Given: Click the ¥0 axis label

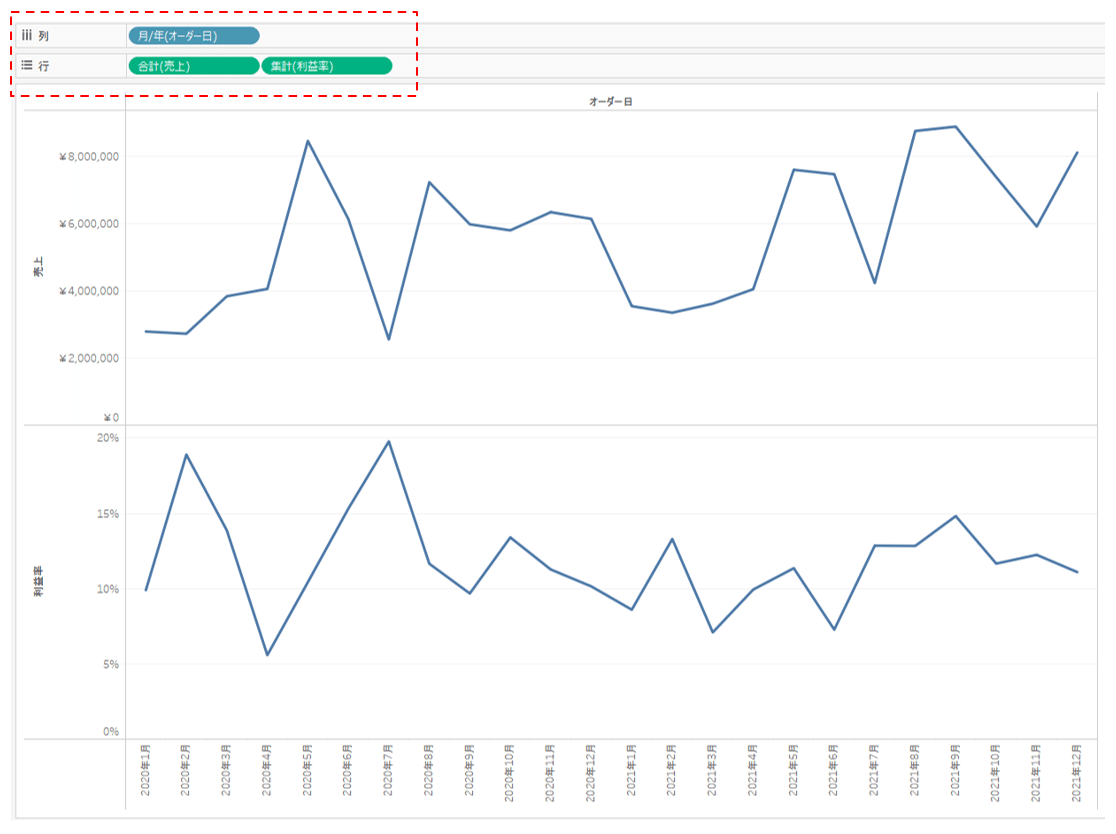Looking at the screenshot, I should coord(111,418).
